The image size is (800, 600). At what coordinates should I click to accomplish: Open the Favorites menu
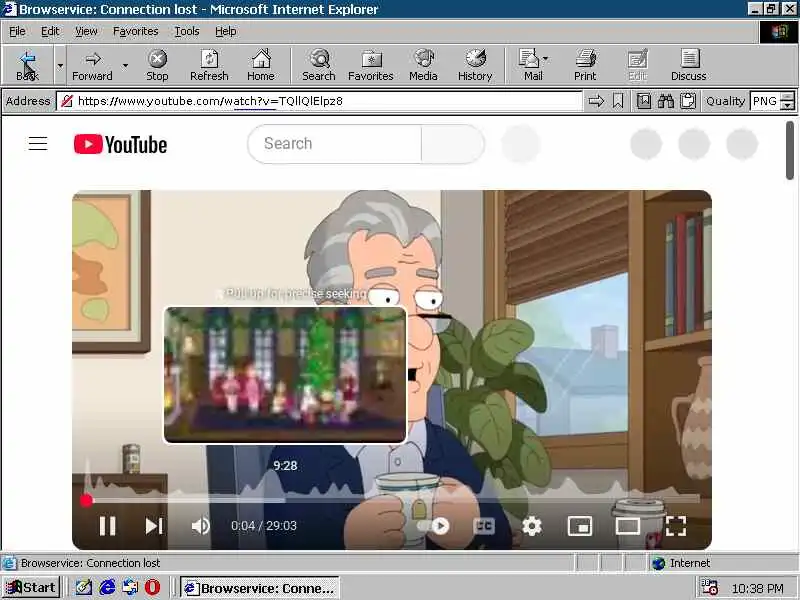tap(136, 32)
